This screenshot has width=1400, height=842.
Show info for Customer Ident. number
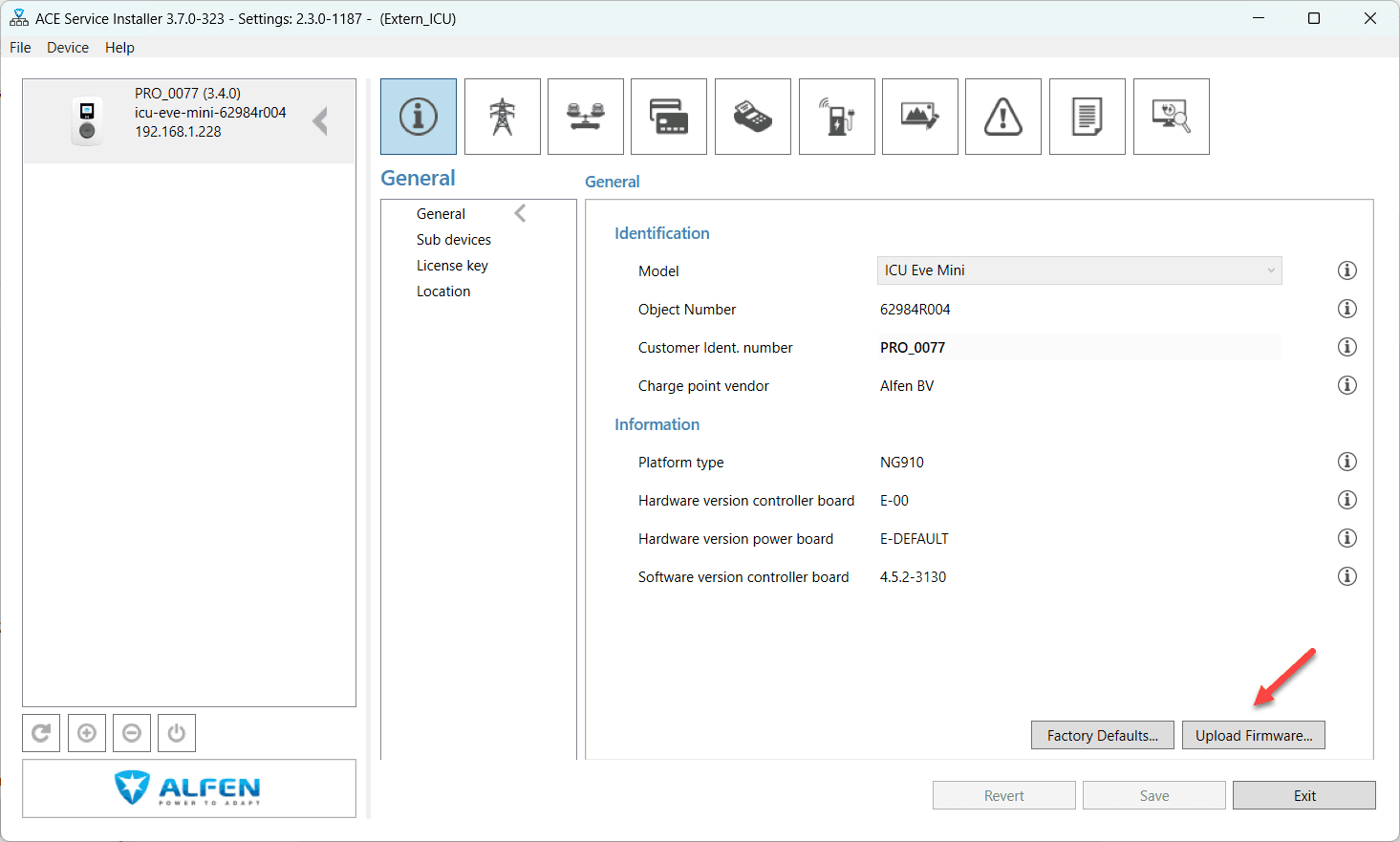1347,347
